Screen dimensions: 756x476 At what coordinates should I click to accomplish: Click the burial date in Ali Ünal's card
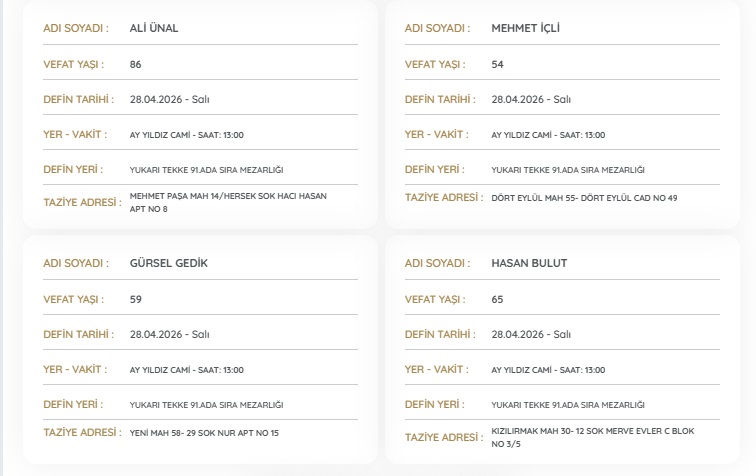169,99
